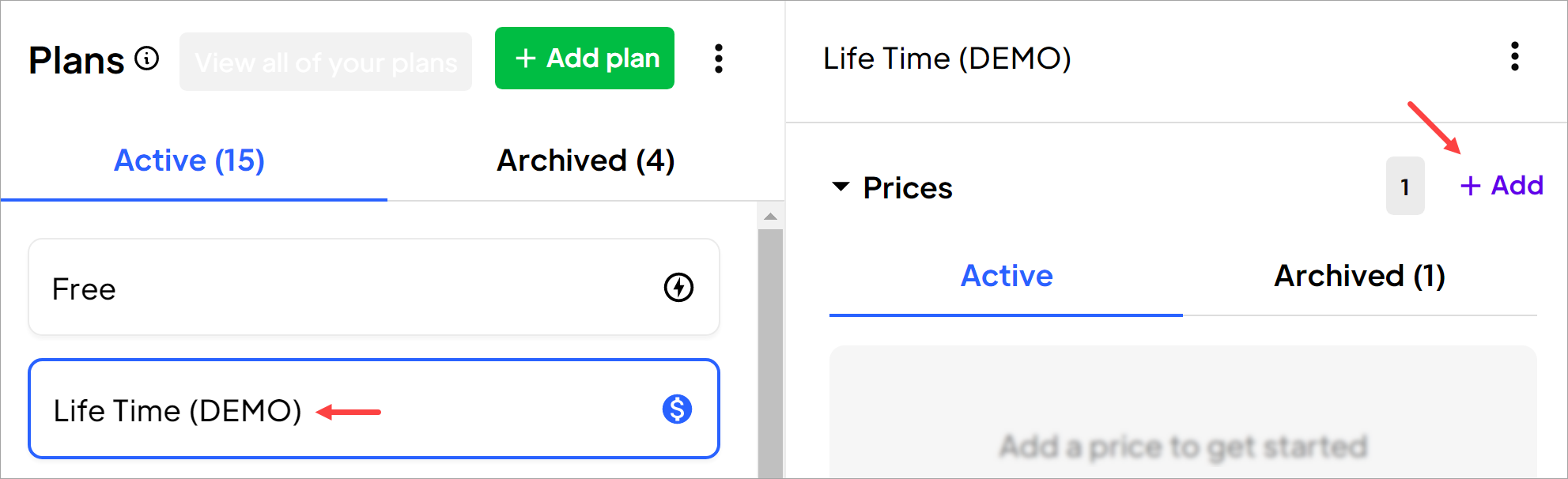Switch to the Active (15) plans tab
Screen dimensions: 1568x479
tap(190, 160)
